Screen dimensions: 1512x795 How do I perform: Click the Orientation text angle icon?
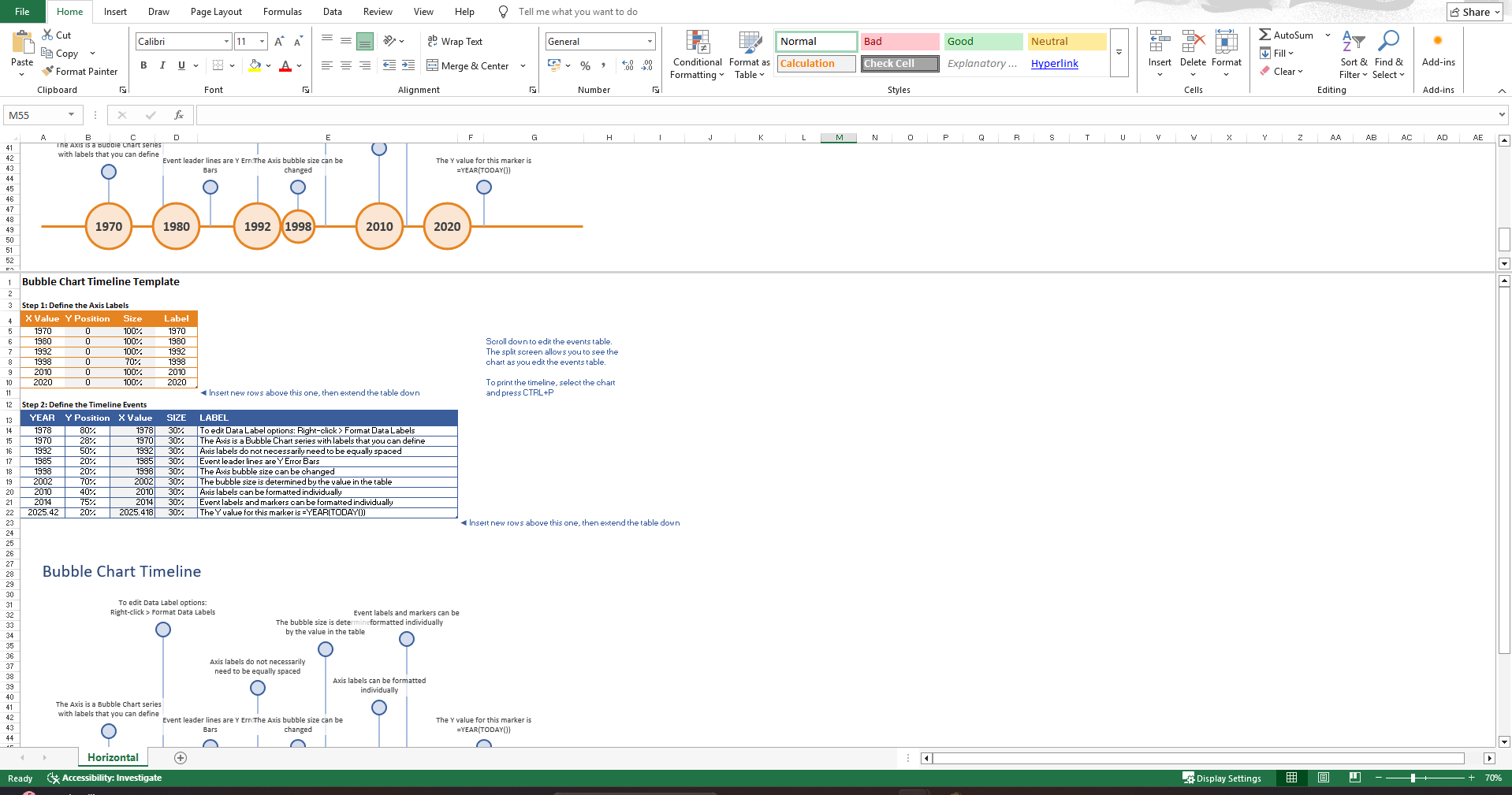point(389,40)
